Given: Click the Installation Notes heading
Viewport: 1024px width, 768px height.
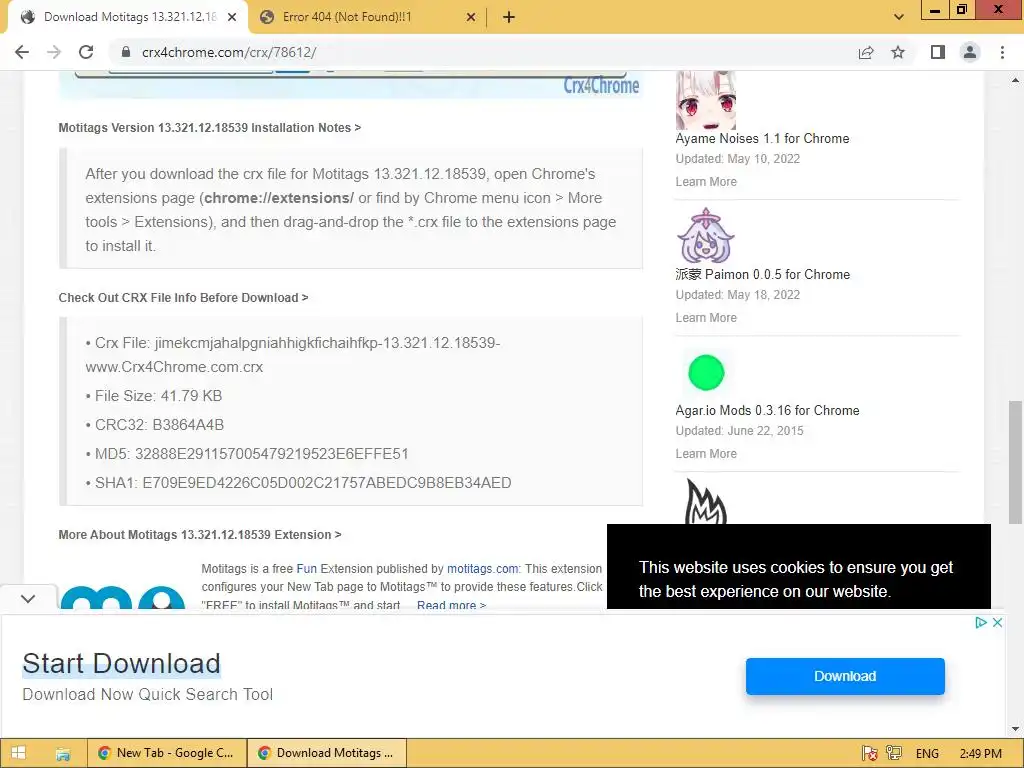Looking at the screenshot, I should pyautogui.click(x=210, y=127).
